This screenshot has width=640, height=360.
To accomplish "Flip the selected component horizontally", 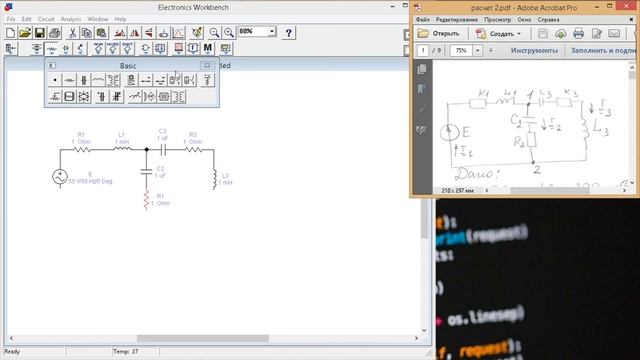I will [134, 33].
